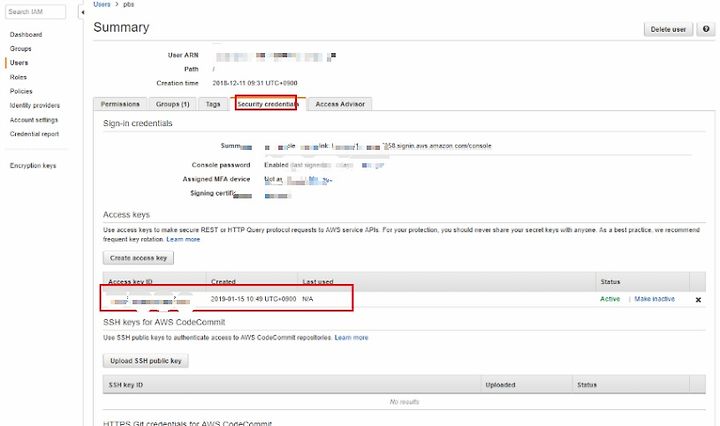Image resolution: width=720 pixels, height=426 pixels.
Task: Go to Users breadcrumb link
Action: [x=101, y=4]
